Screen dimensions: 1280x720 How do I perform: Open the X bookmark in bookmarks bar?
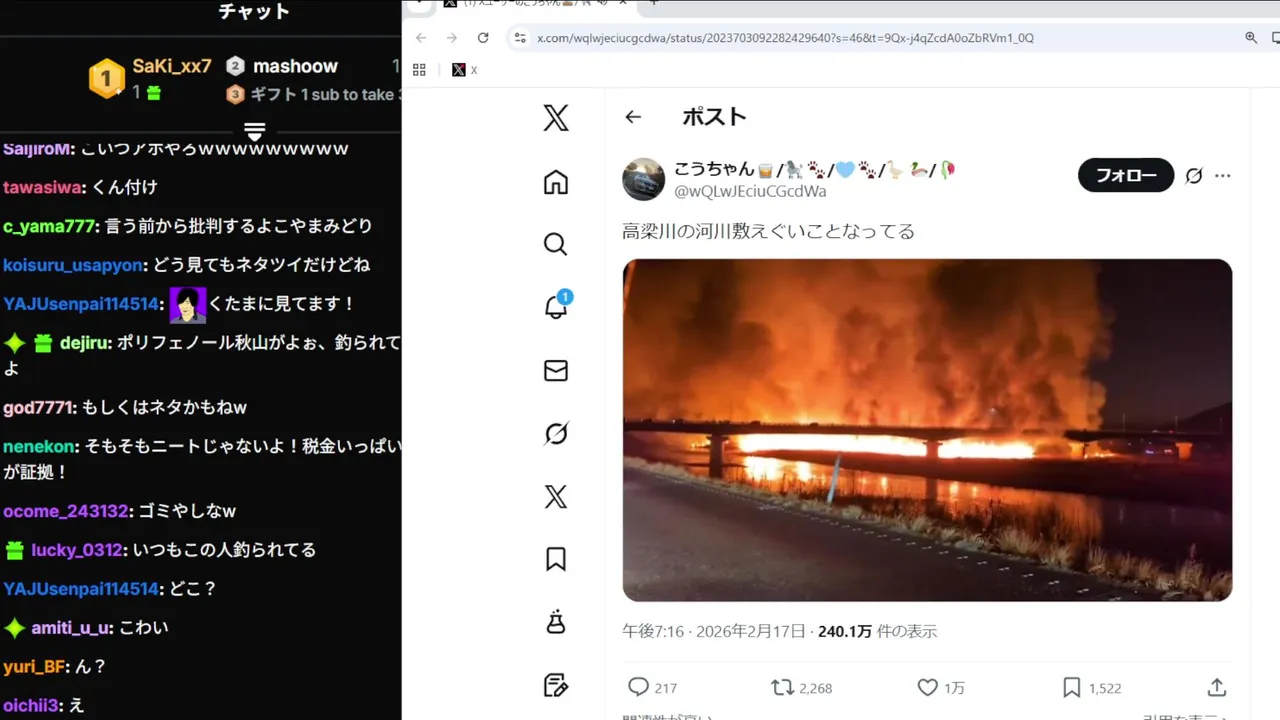464,70
